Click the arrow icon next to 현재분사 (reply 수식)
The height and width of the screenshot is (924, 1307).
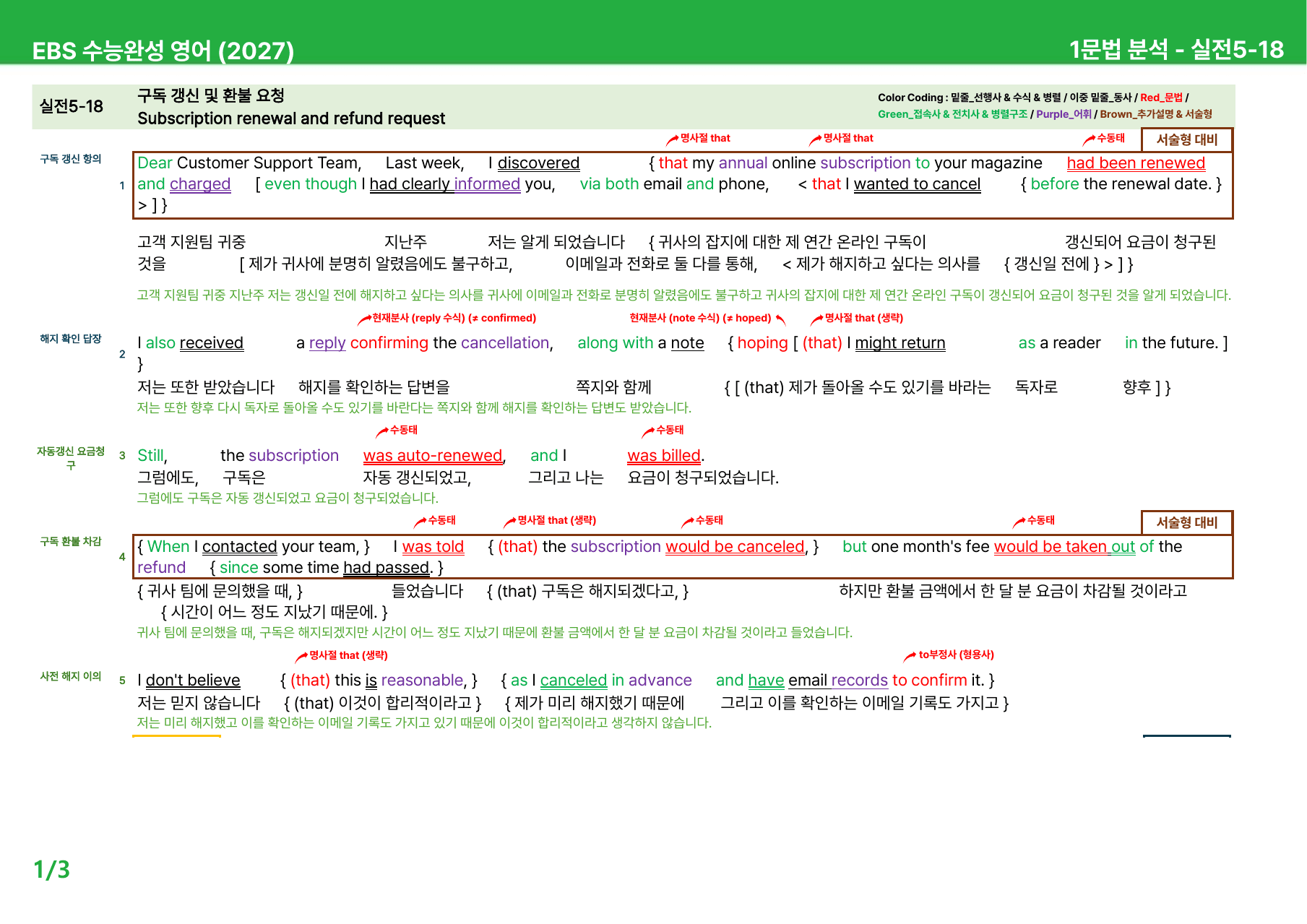[x=364, y=319]
